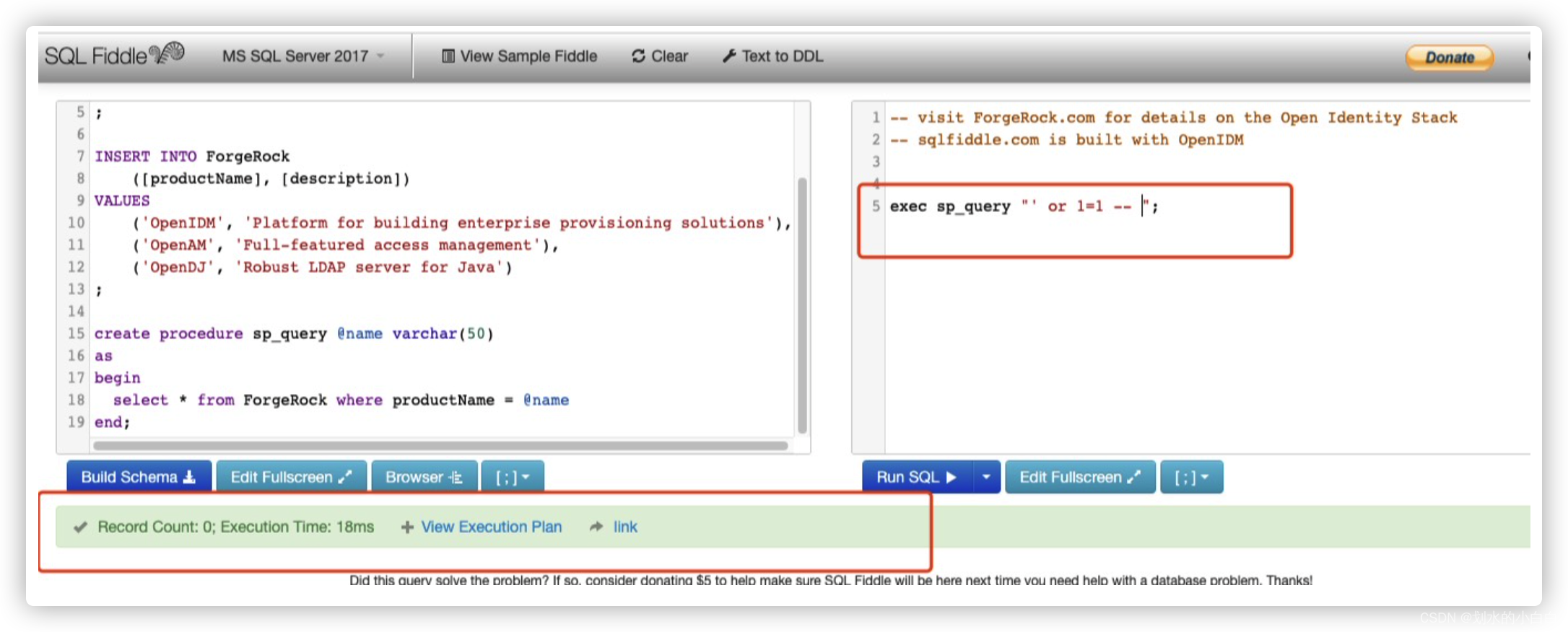This screenshot has width=1568, height=632.
Task: Open query panel terminator dropdown
Action: 1191,477
